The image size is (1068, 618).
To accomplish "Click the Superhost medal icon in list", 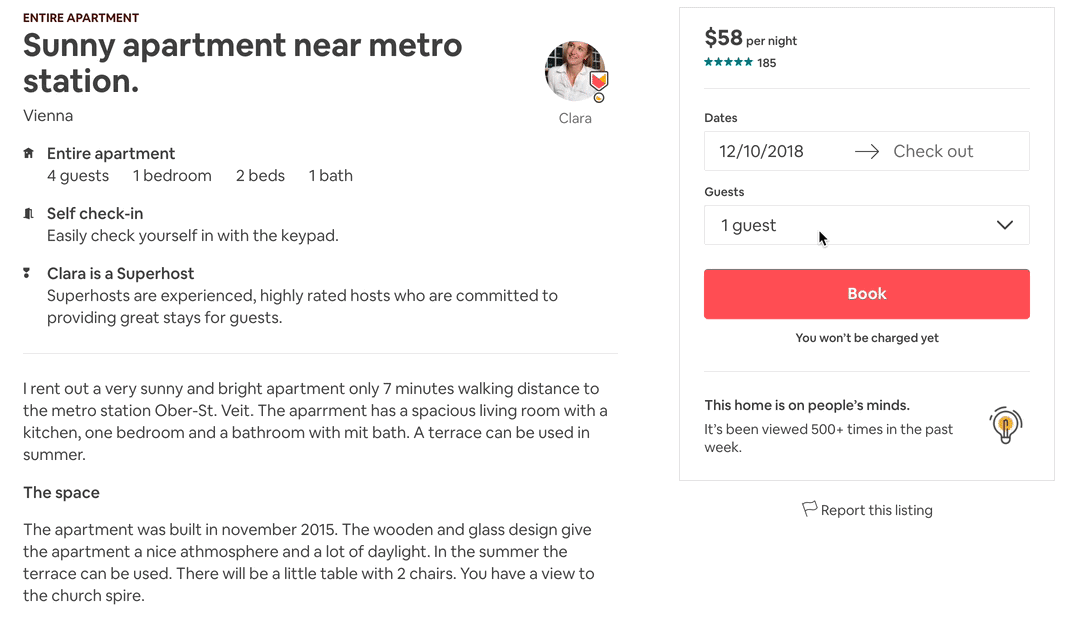I will click(28, 273).
